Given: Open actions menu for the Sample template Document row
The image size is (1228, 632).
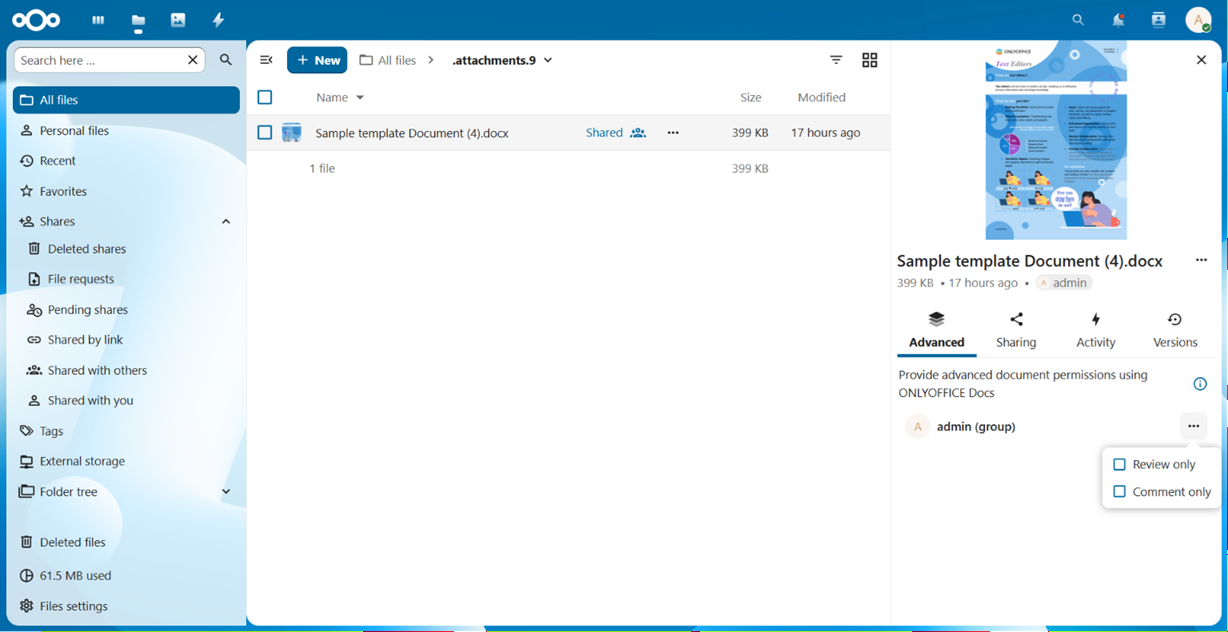Looking at the screenshot, I should [673, 132].
